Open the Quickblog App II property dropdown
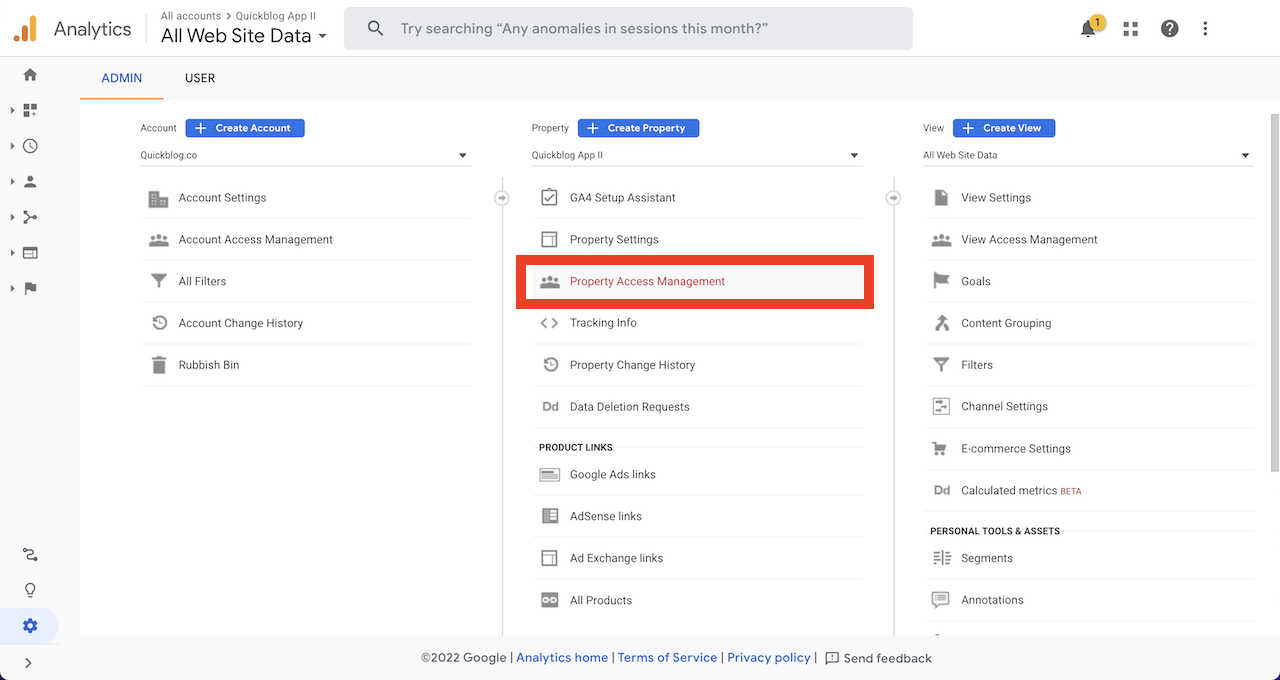This screenshot has width=1280, height=680. pyautogui.click(x=696, y=155)
